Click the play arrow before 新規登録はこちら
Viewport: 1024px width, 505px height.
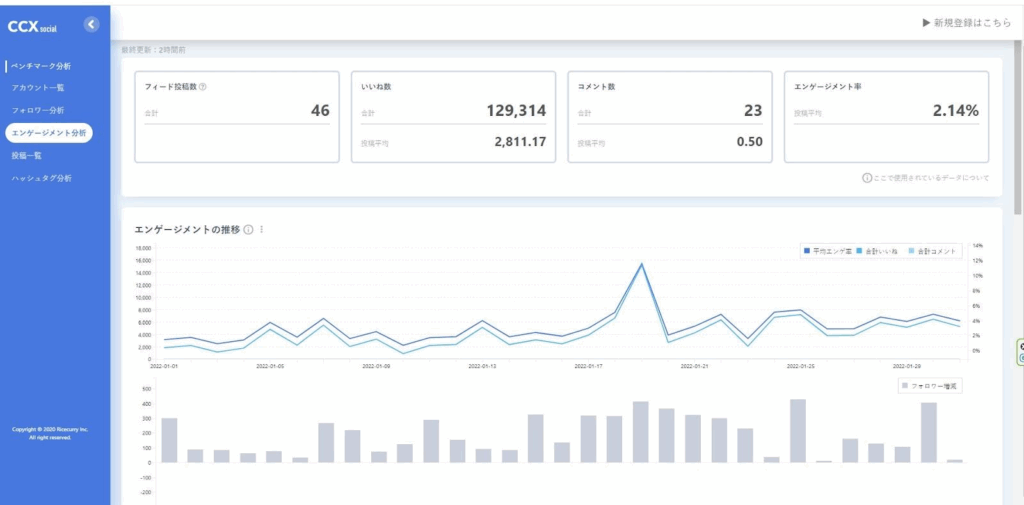[926, 23]
